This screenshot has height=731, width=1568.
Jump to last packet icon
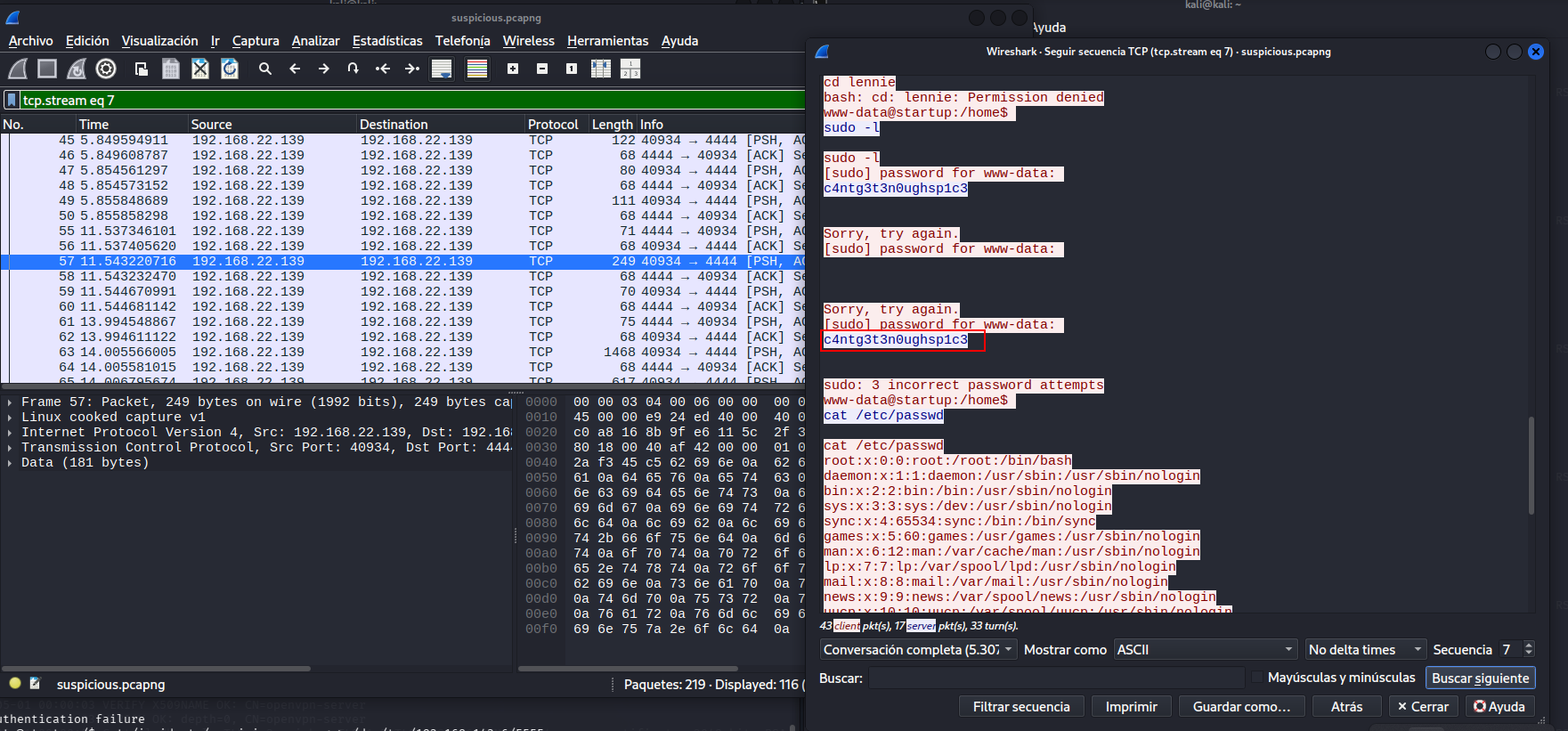[412, 69]
